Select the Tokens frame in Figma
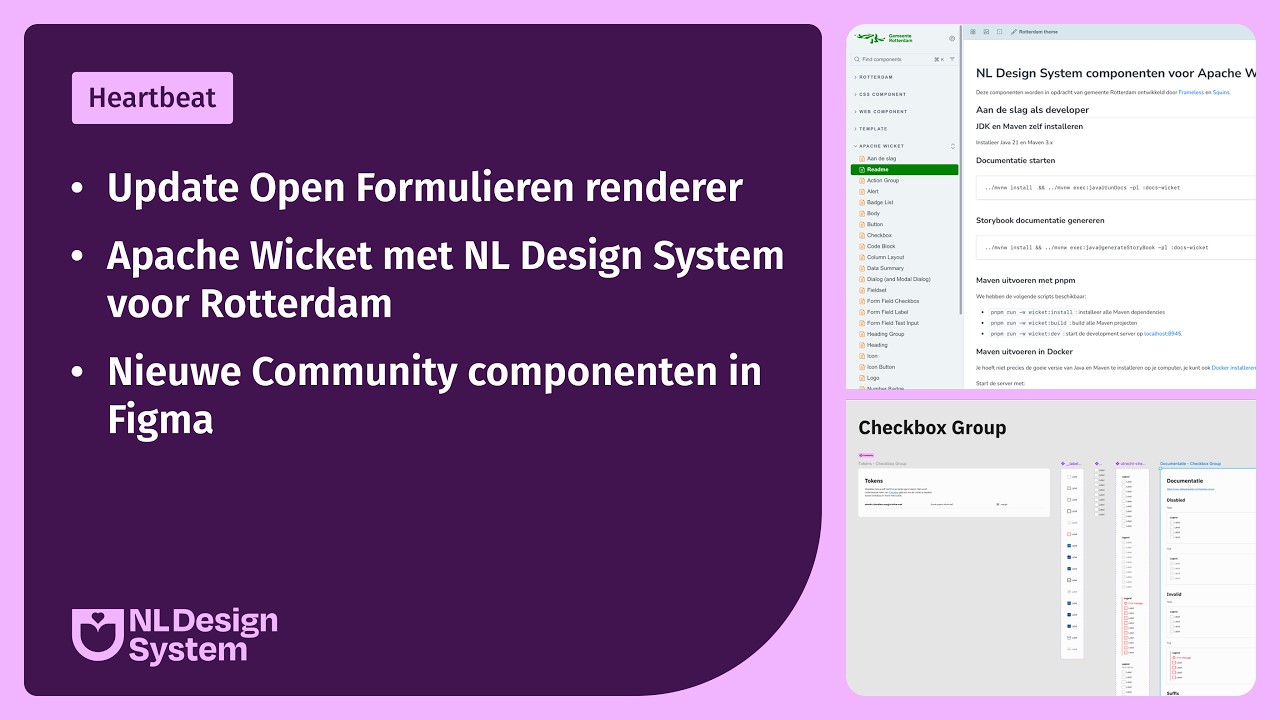Screen dimensions: 1280x720 pos(954,493)
